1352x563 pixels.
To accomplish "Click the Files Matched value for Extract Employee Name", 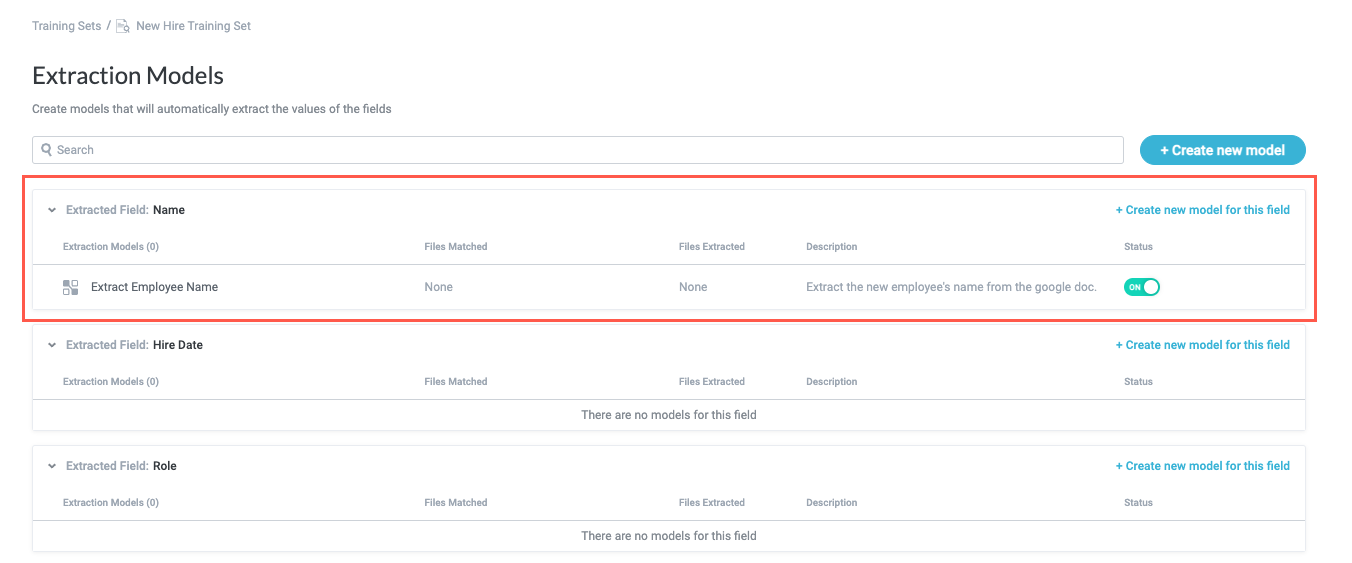I will coord(438,287).
